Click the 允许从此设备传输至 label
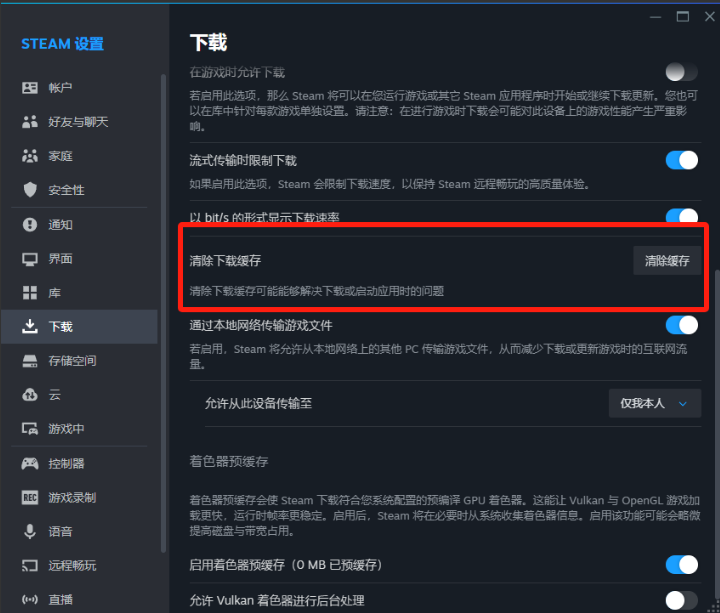This screenshot has height=613, width=720. coord(258,403)
